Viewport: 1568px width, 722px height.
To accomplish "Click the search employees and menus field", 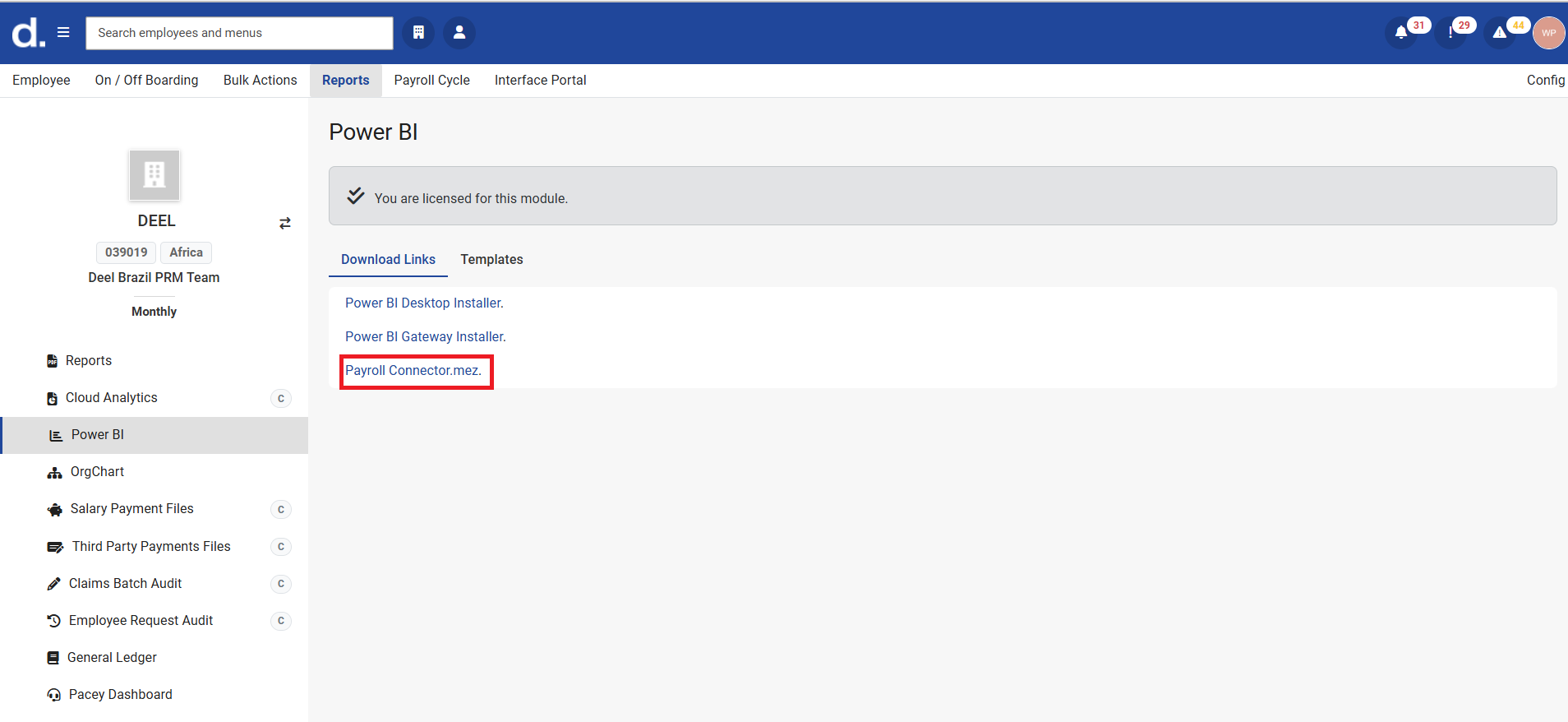I will click(239, 33).
